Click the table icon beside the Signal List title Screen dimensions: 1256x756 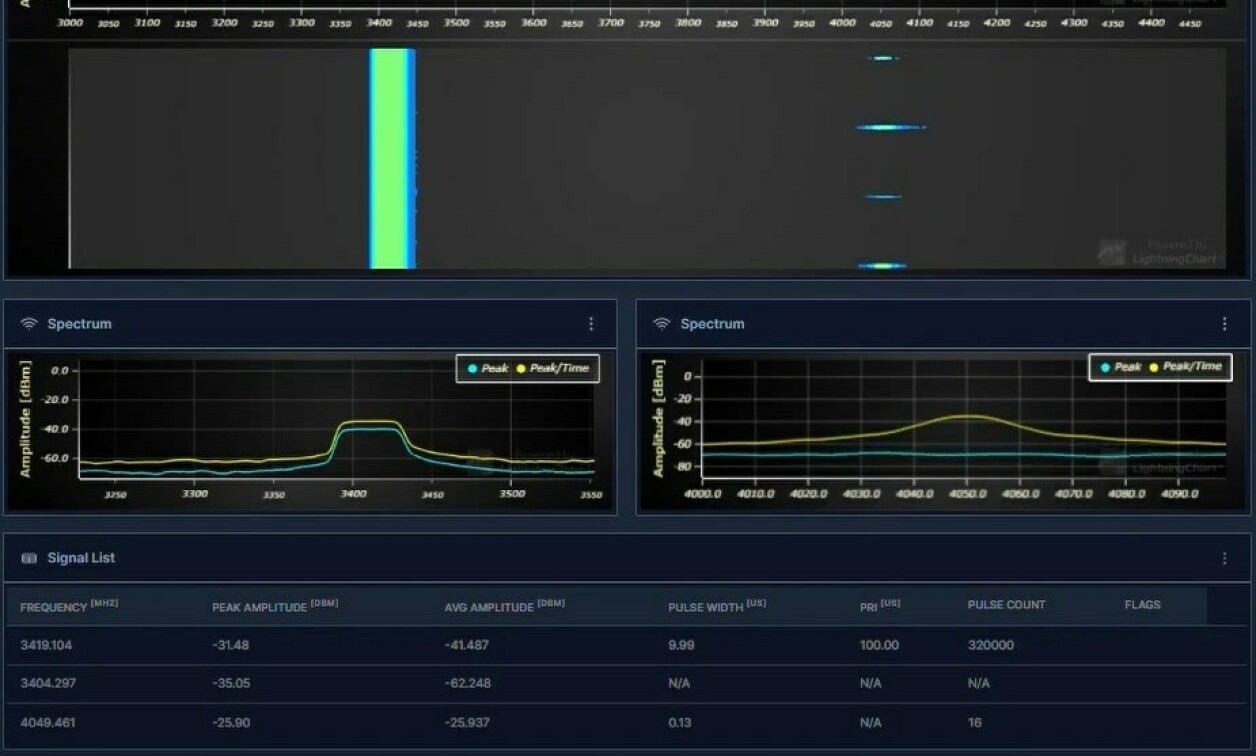[x=30, y=558]
